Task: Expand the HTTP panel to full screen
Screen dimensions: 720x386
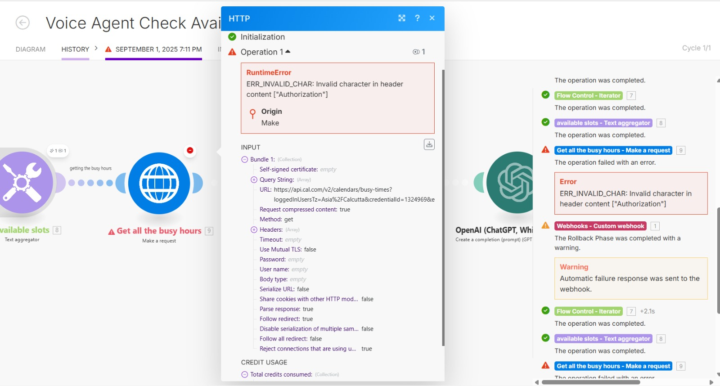Action: click(402, 18)
